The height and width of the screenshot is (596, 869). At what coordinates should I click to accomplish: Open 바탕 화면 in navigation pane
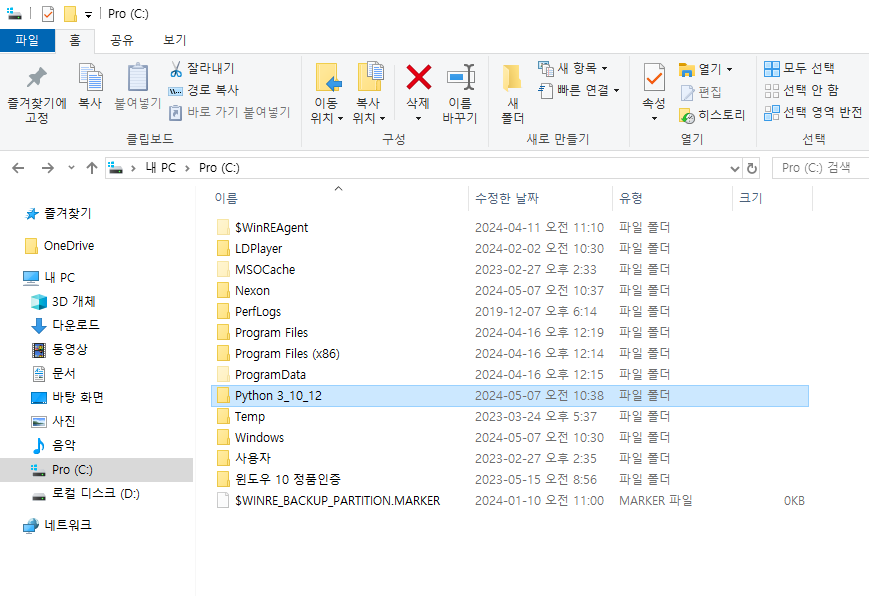pyautogui.click(x=67, y=398)
